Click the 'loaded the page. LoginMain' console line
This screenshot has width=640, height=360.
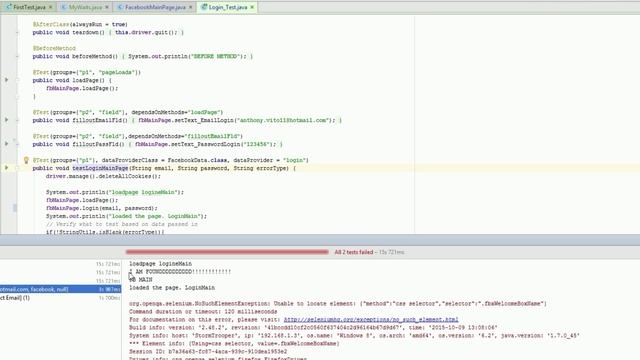tap(172, 288)
